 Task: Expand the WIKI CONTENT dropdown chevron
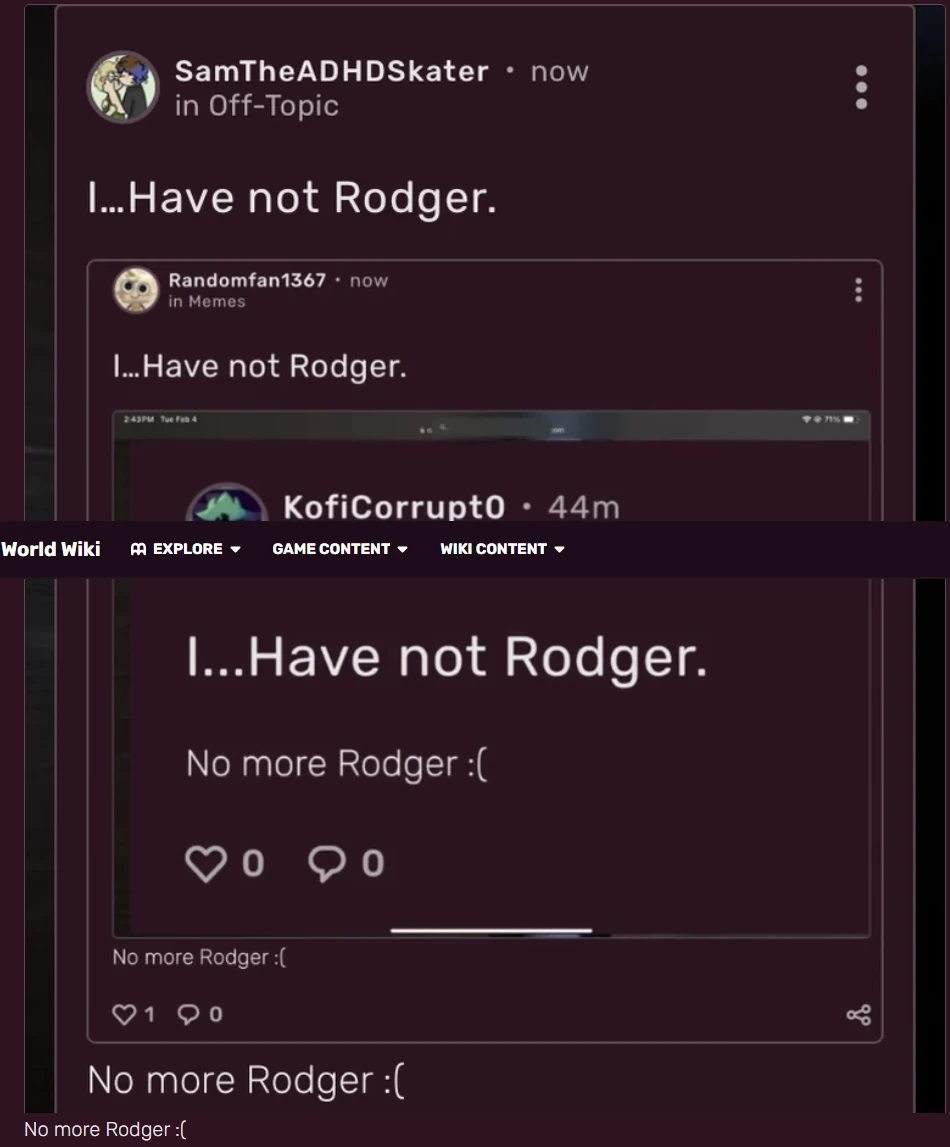click(557, 549)
